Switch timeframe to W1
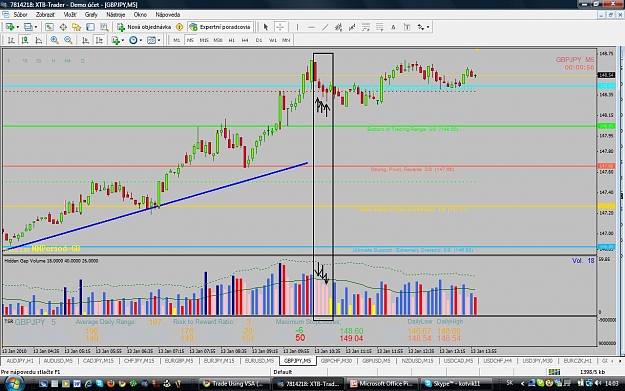 273,40
